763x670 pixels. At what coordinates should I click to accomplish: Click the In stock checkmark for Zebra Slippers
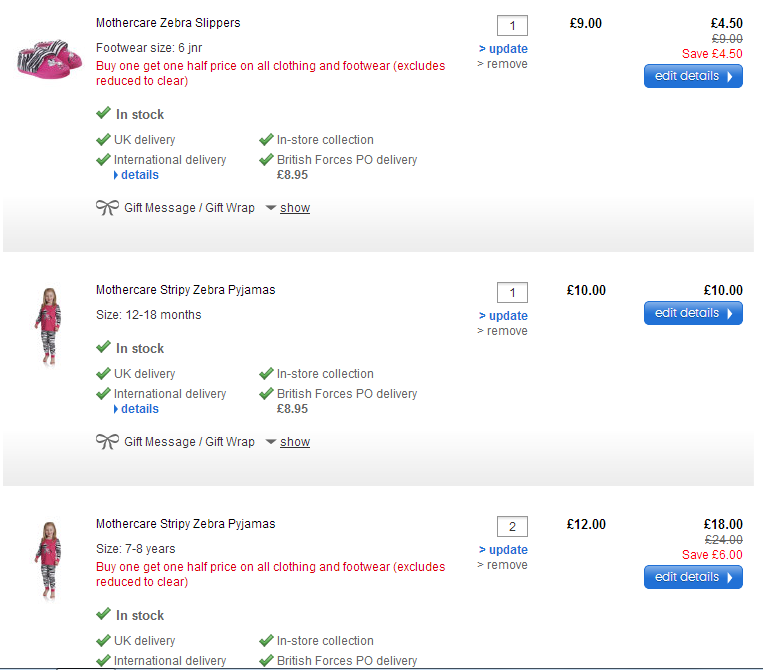click(x=103, y=114)
